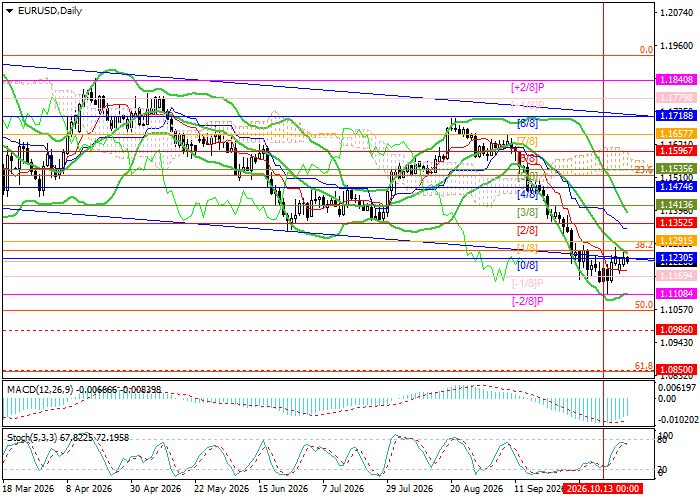Click the 8 Apr 2026 date label

[x=89, y=489]
